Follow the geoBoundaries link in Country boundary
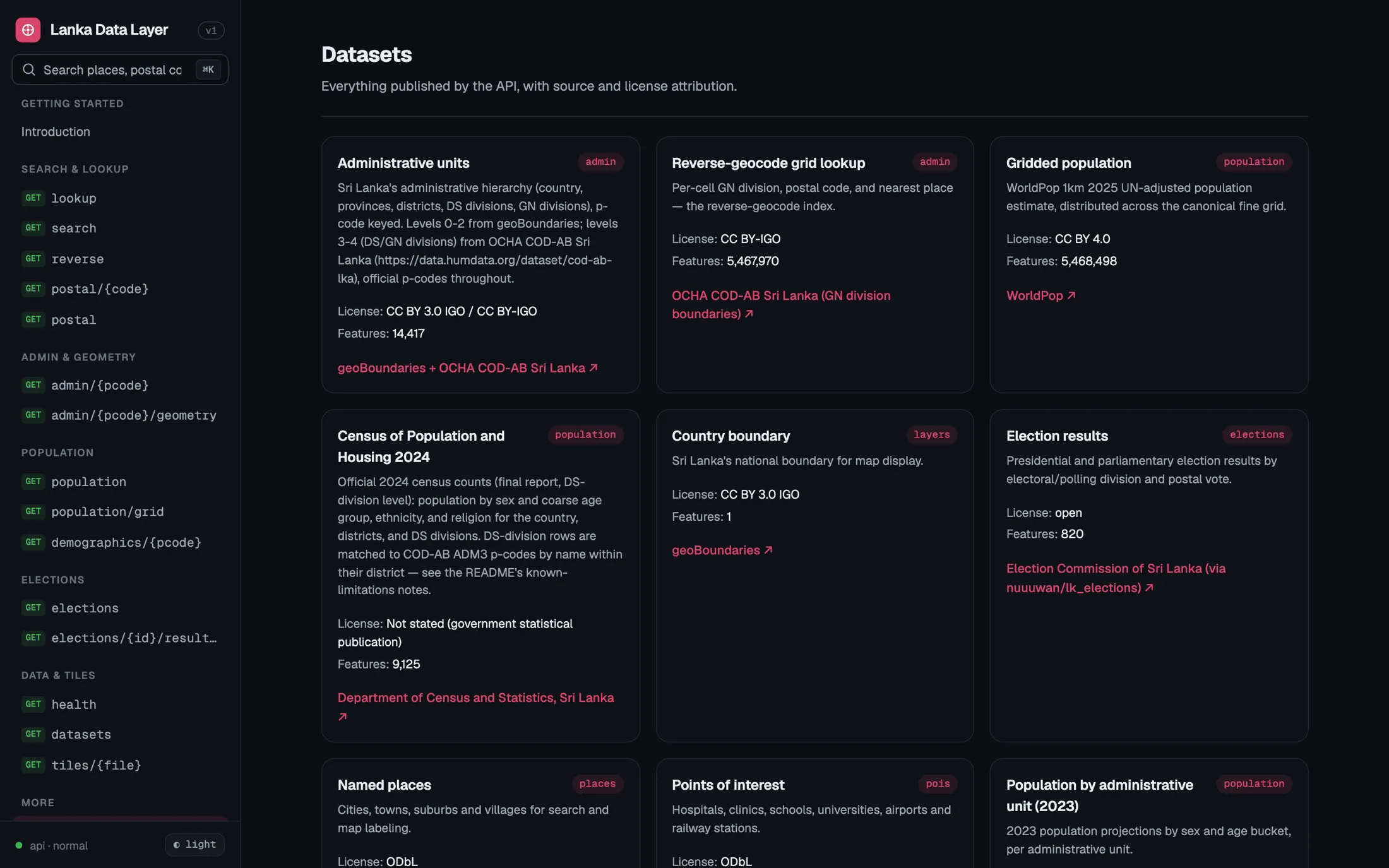 coord(722,550)
